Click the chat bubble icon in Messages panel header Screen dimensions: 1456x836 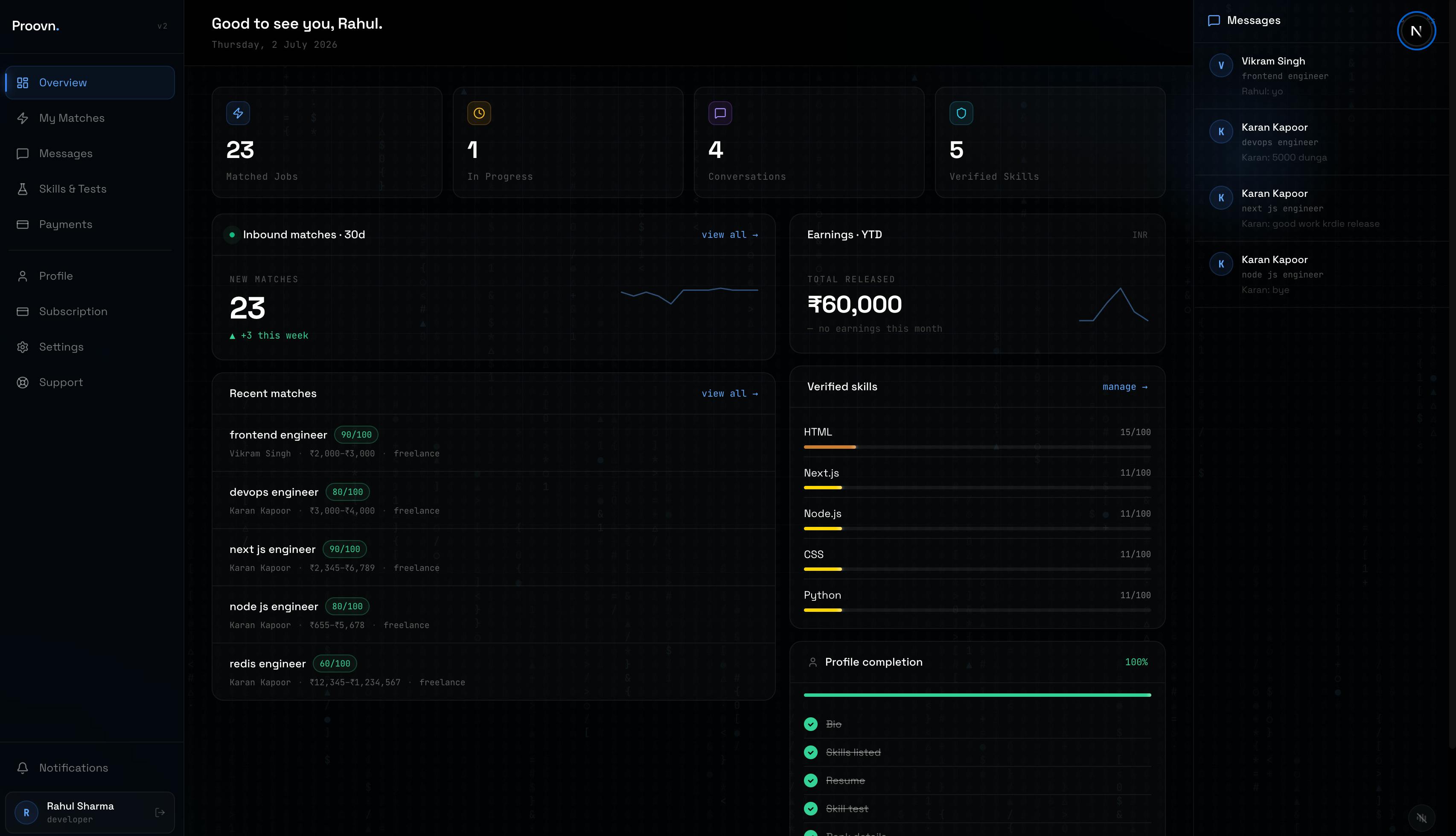coord(1214,20)
